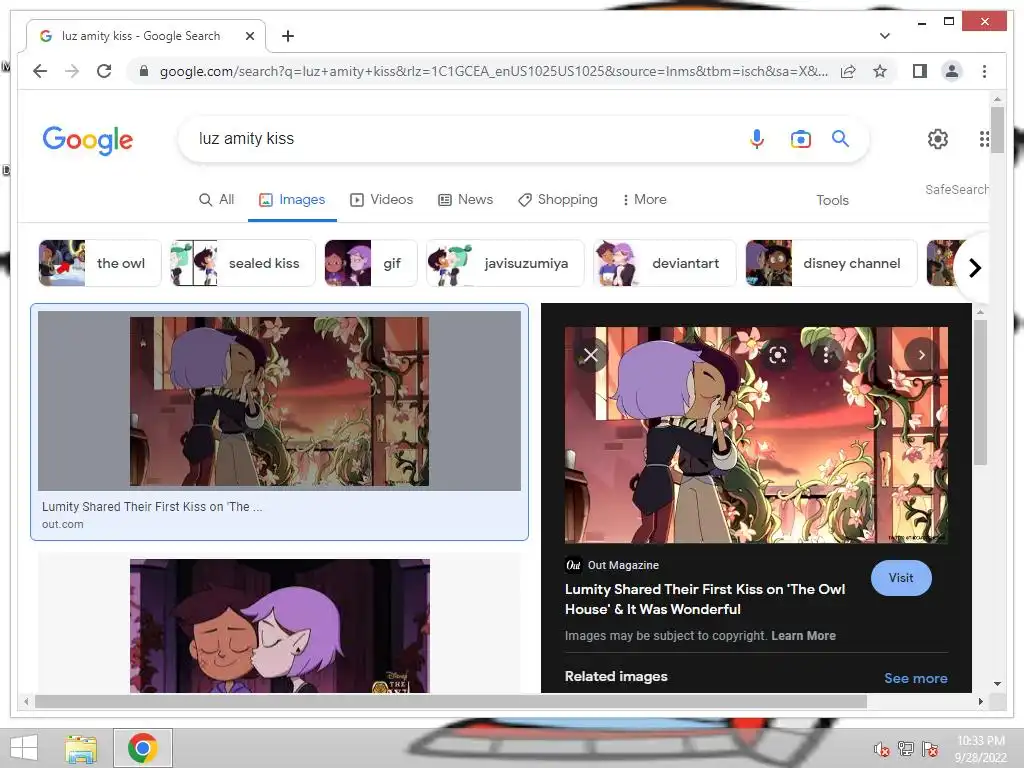1024x768 pixels.
Task: Switch to News results
Action: (465, 199)
